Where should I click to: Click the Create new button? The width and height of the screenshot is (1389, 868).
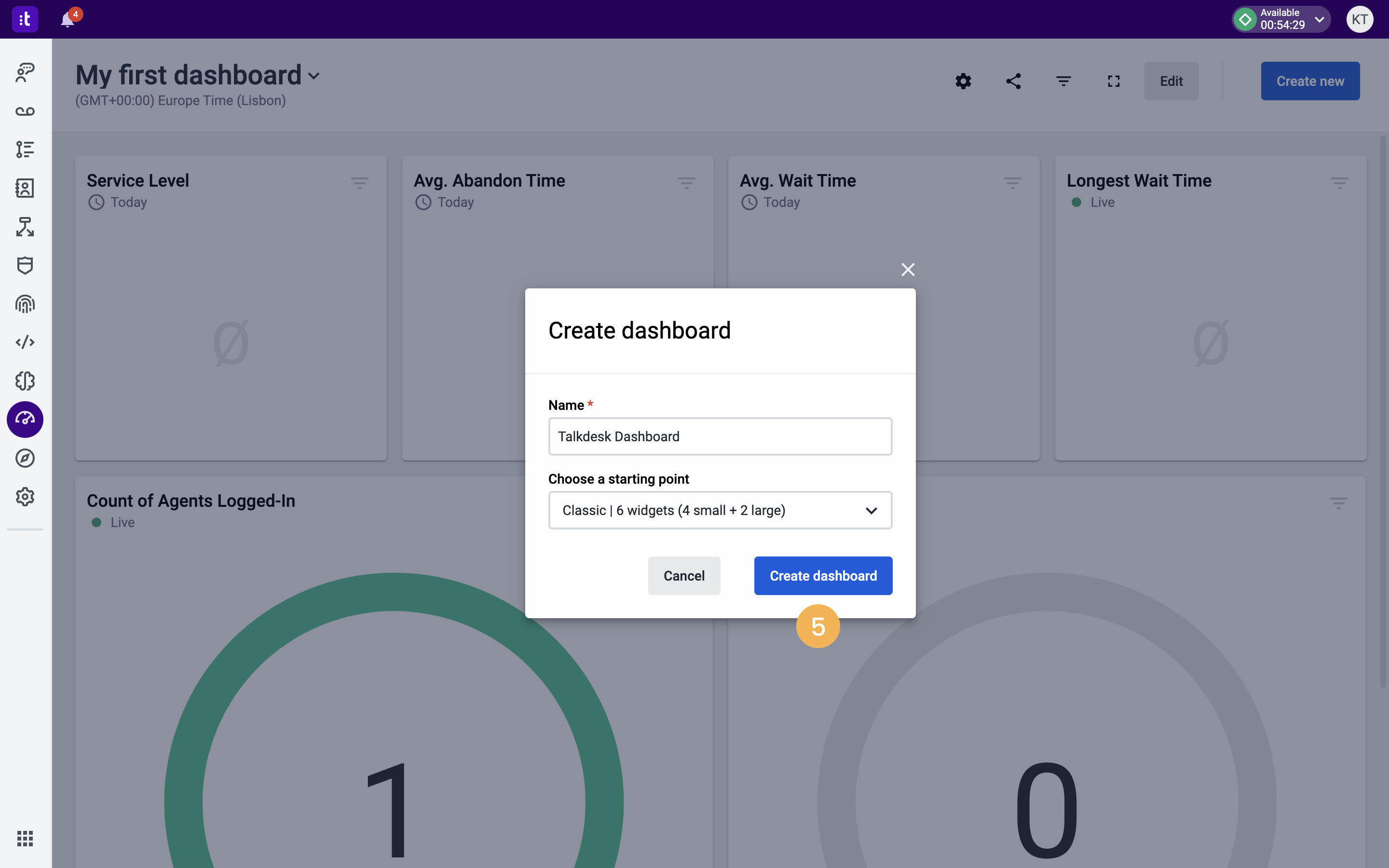click(x=1310, y=81)
